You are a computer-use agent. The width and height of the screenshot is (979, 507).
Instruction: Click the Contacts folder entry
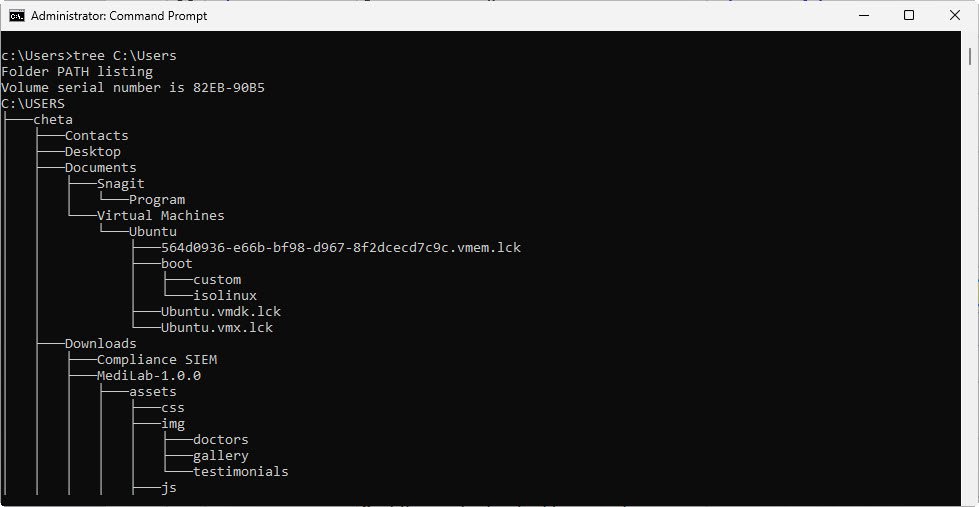pos(97,135)
